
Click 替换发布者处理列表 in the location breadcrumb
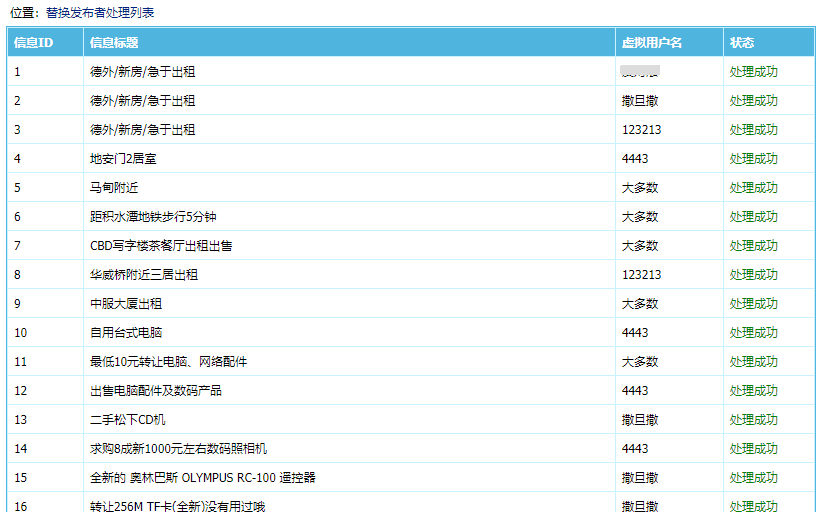coord(100,13)
